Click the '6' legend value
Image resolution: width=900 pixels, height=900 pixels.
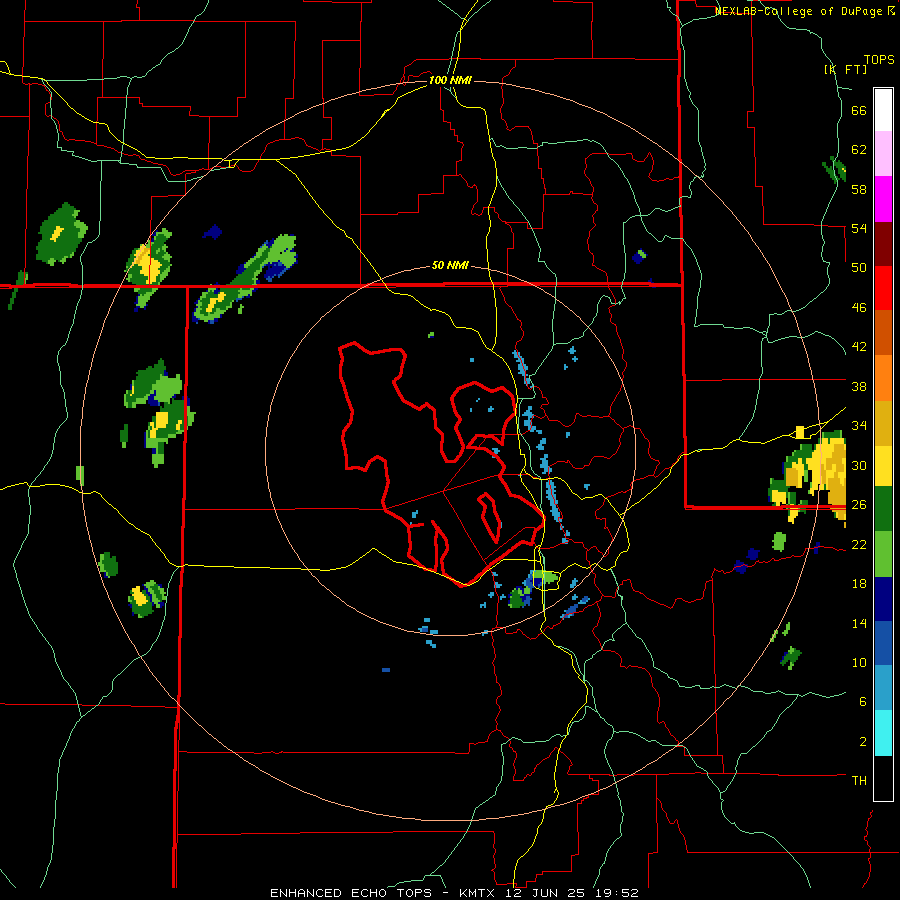(x=863, y=701)
